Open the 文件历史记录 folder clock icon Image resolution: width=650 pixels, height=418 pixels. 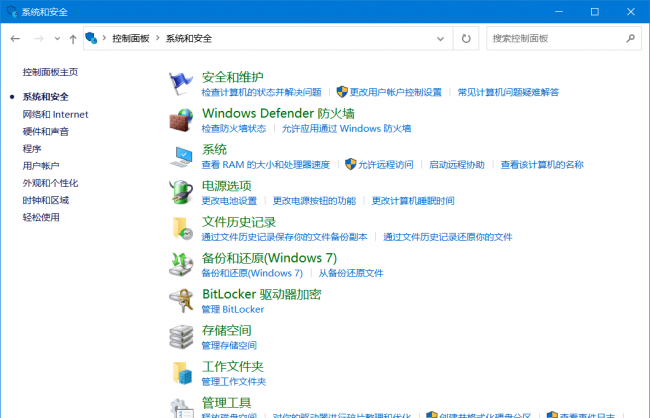(x=182, y=228)
